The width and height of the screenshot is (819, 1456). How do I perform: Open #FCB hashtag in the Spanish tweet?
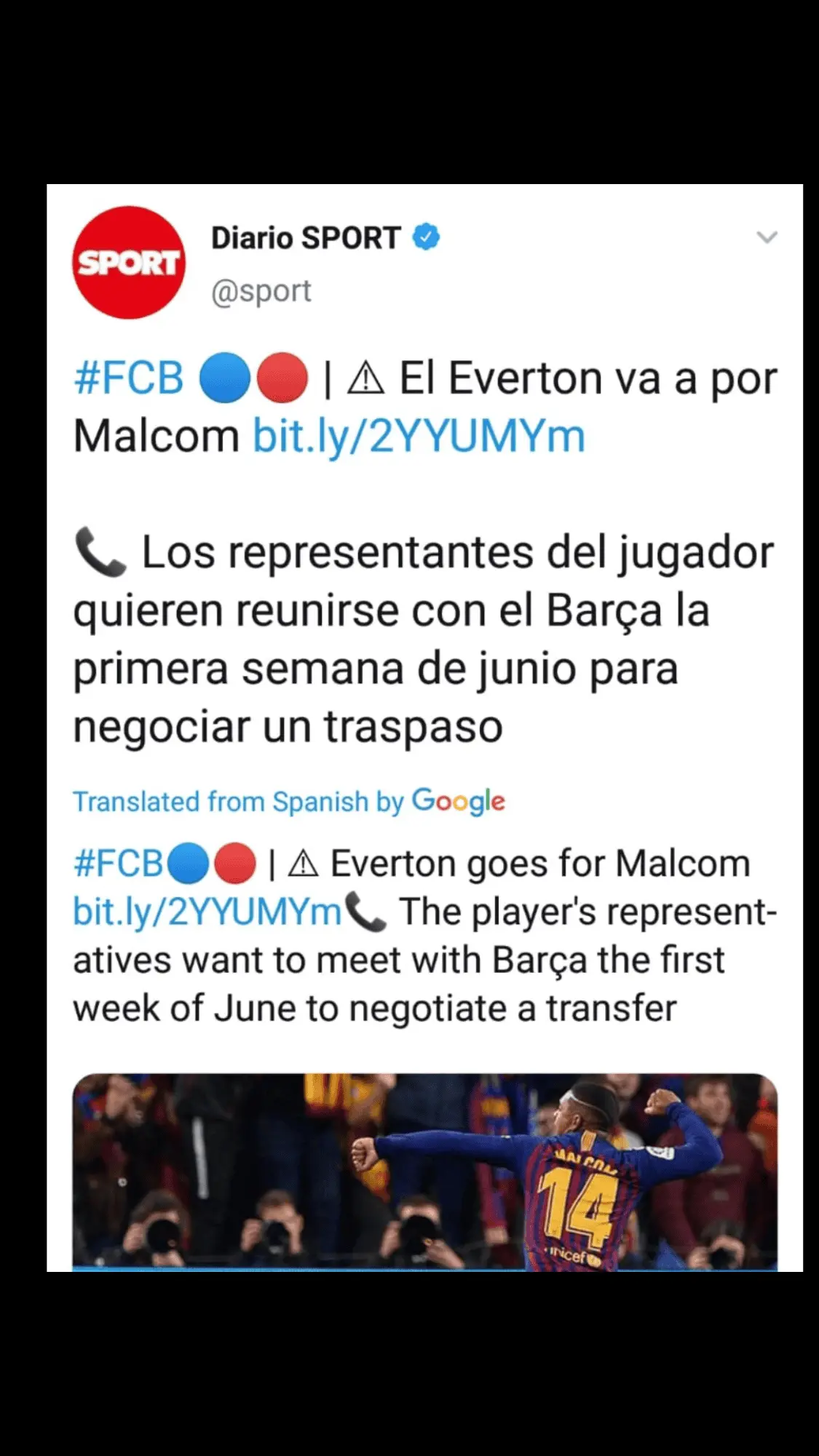(x=129, y=379)
